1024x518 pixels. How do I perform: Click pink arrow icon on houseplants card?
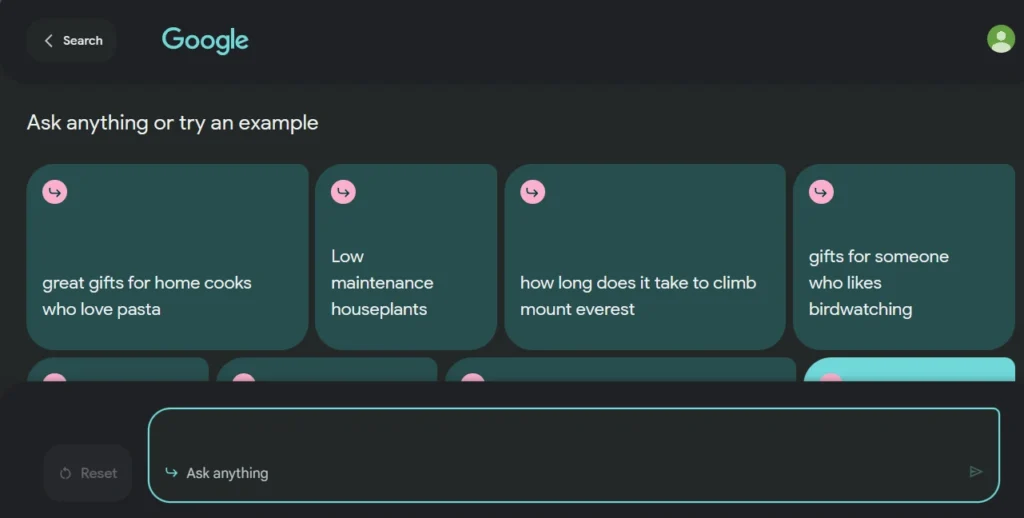point(343,191)
